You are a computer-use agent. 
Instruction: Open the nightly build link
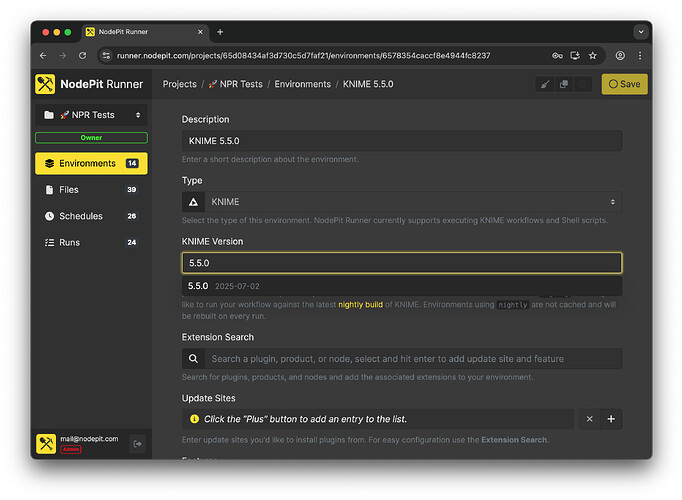[361, 304]
